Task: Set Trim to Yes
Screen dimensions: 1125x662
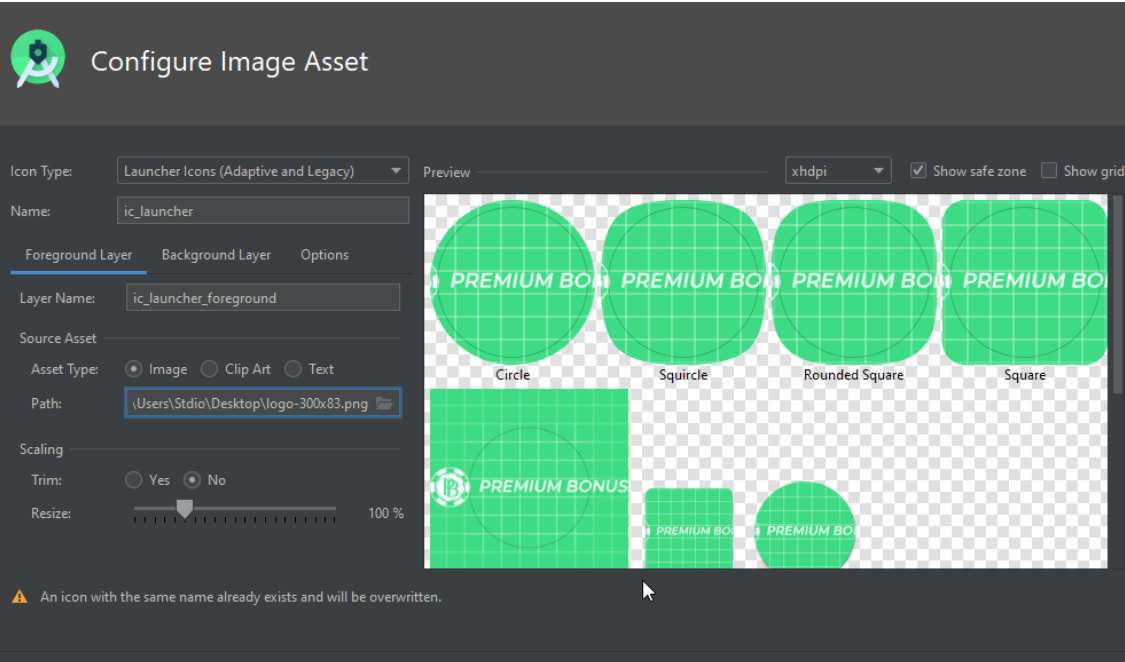Action: [133, 480]
